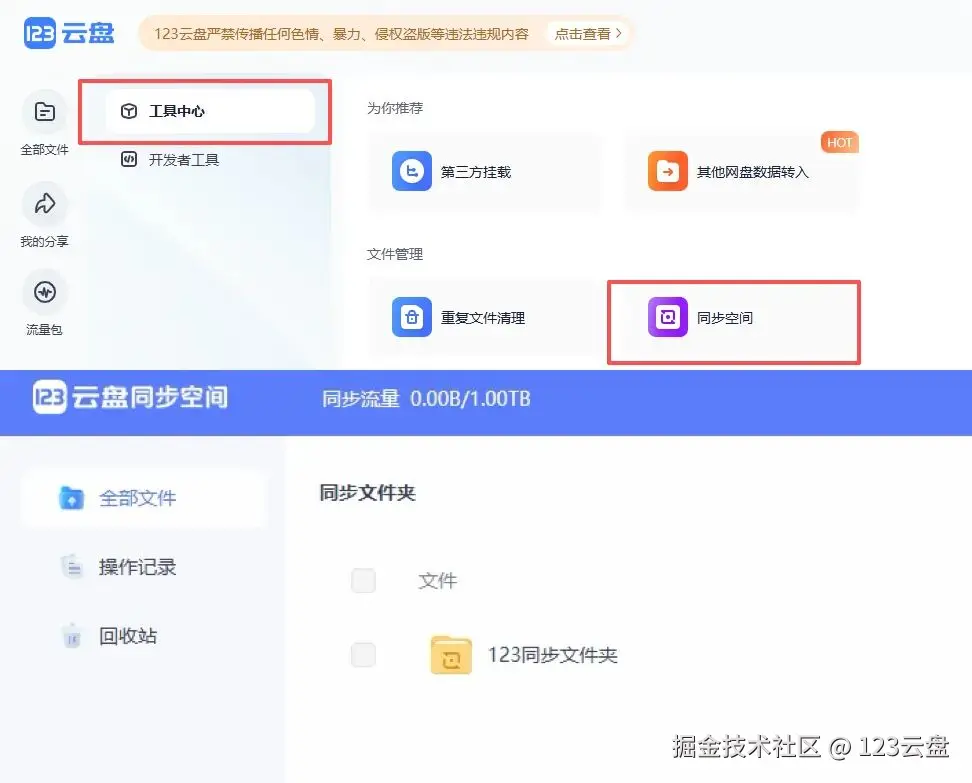Click the 工具中心 cube icon
Screen dimensions: 972x783
click(x=128, y=111)
